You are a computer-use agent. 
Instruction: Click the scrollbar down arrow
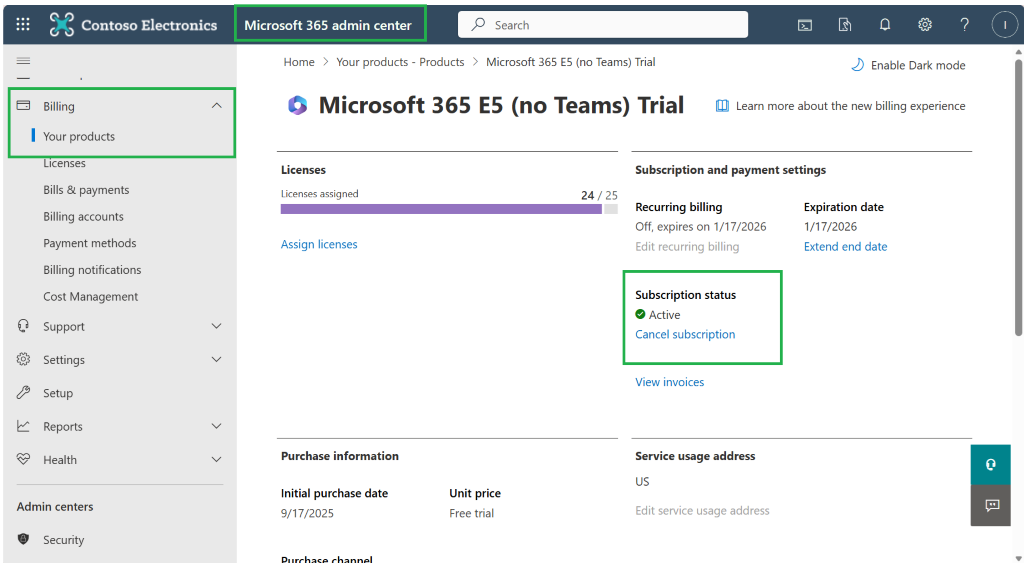pyautogui.click(x=1018, y=558)
